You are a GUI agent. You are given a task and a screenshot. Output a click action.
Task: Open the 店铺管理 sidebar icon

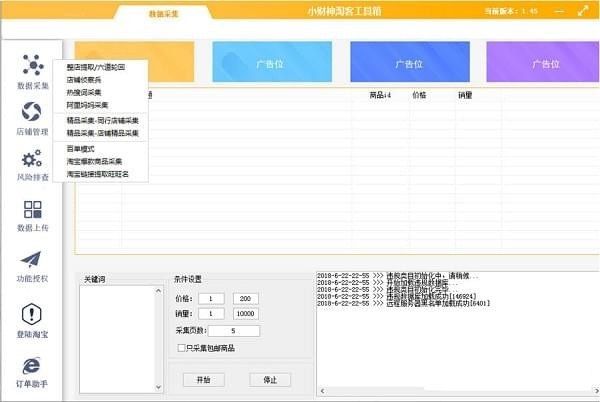(31, 112)
